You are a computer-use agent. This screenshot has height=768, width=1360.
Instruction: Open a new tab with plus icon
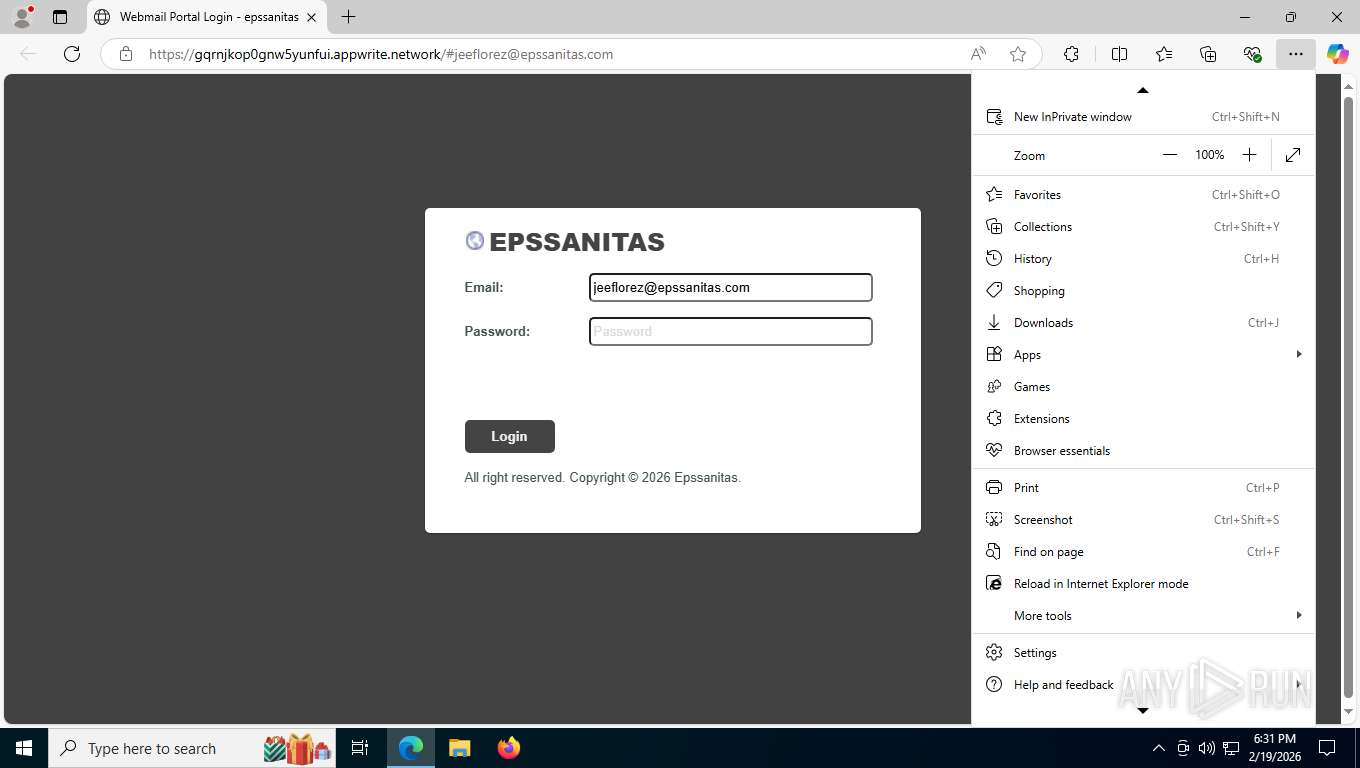(348, 17)
